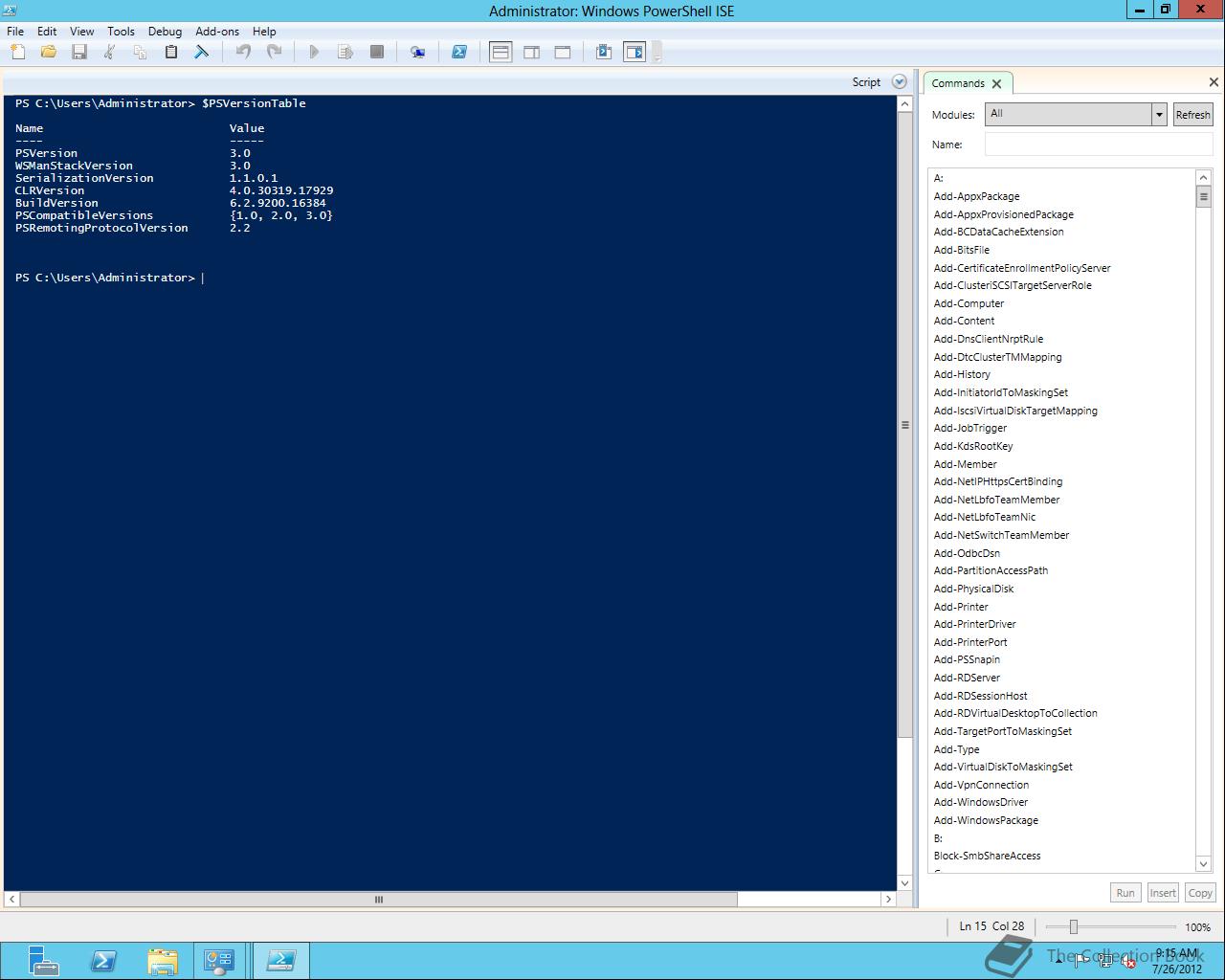Open File Explorer from the taskbar
The image size is (1225, 980).
click(163, 961)
